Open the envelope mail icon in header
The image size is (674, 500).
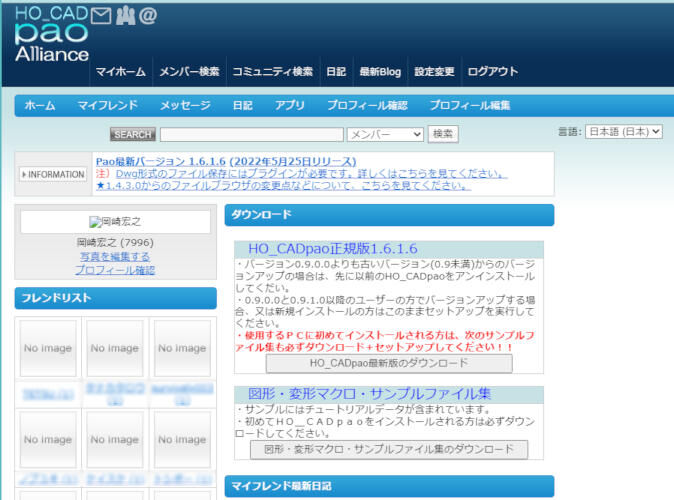click(101, 16)
